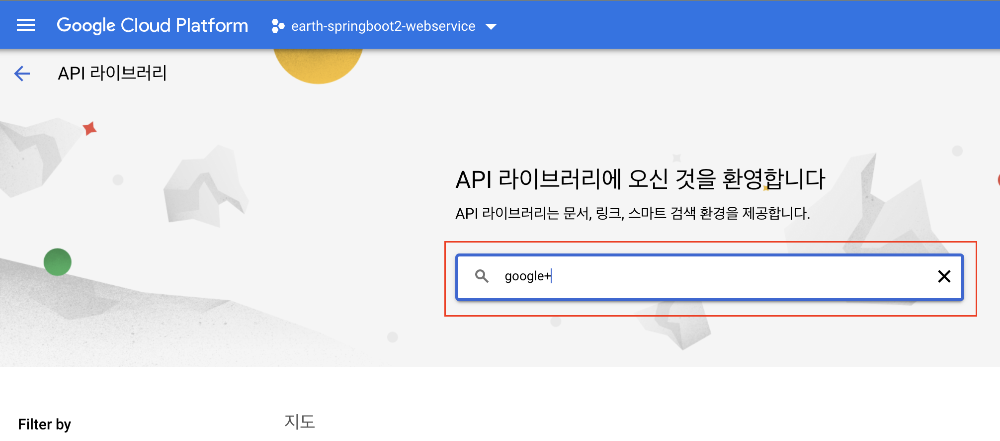1000x441 pixels.
Task: Click the API 라이브러리 page title
Action: coord(112,73)
